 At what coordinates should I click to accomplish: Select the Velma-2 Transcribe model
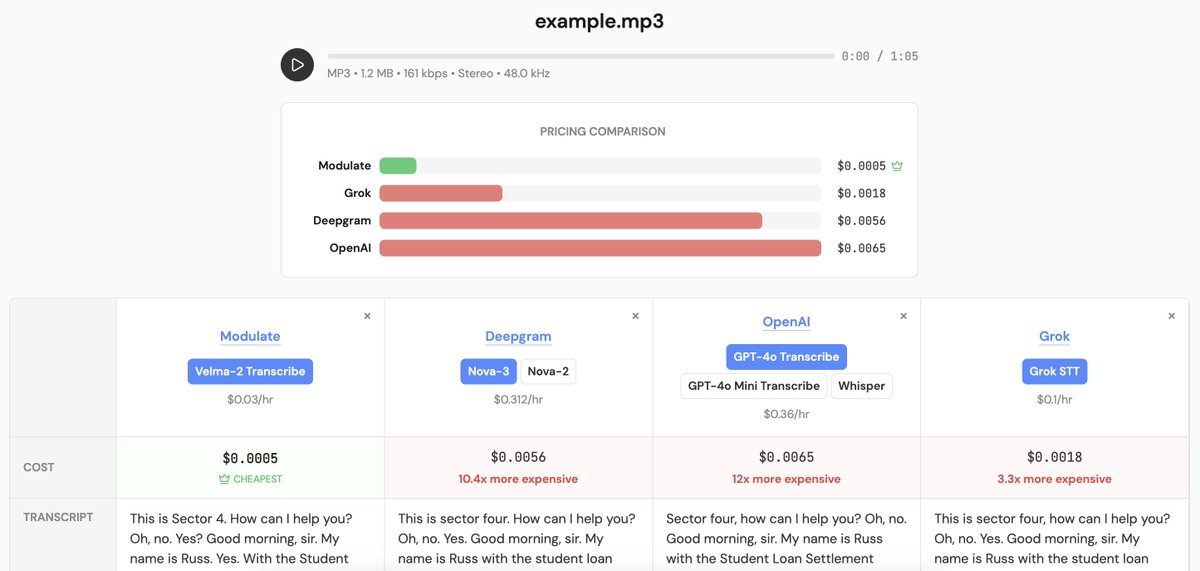click(x=250, y=371)
